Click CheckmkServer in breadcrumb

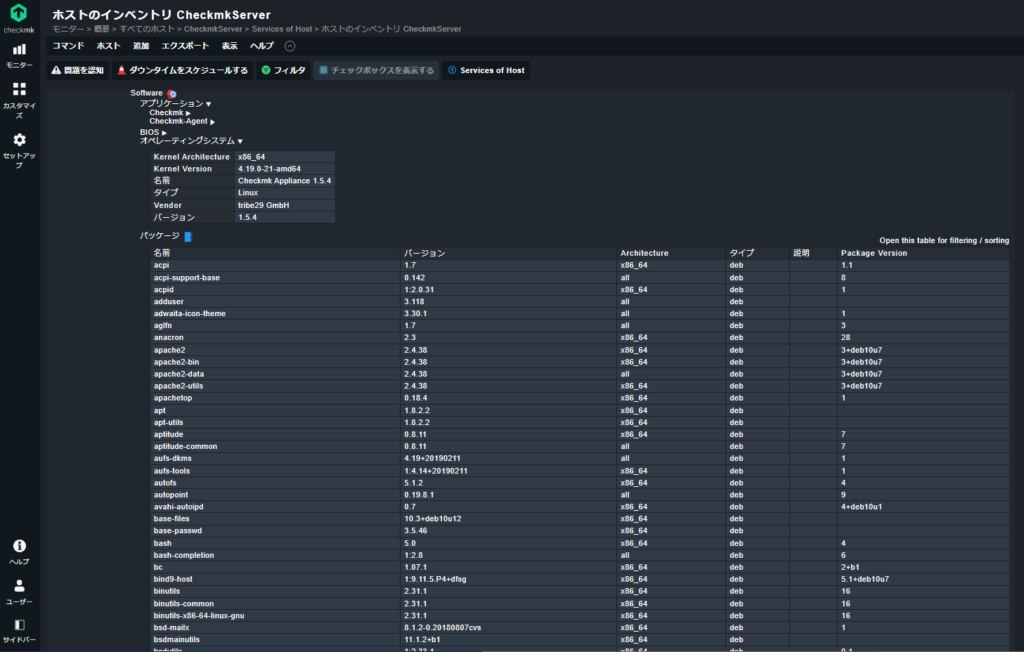213,29
